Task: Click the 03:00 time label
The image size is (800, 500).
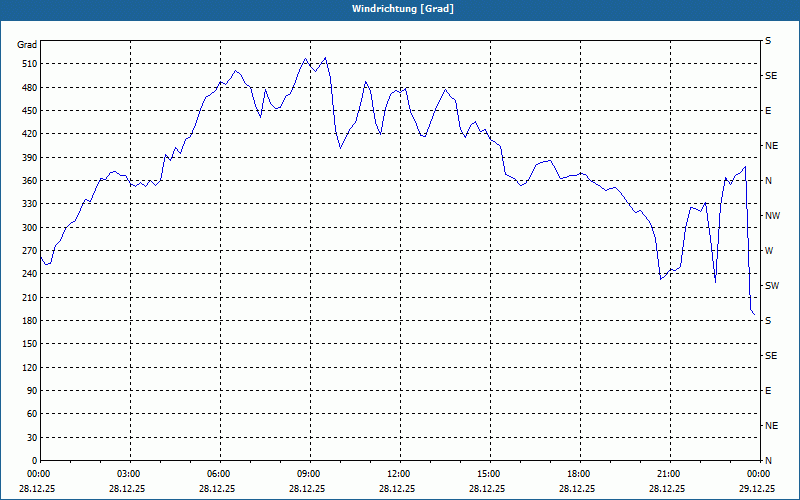Action: [x=128, y=474]
